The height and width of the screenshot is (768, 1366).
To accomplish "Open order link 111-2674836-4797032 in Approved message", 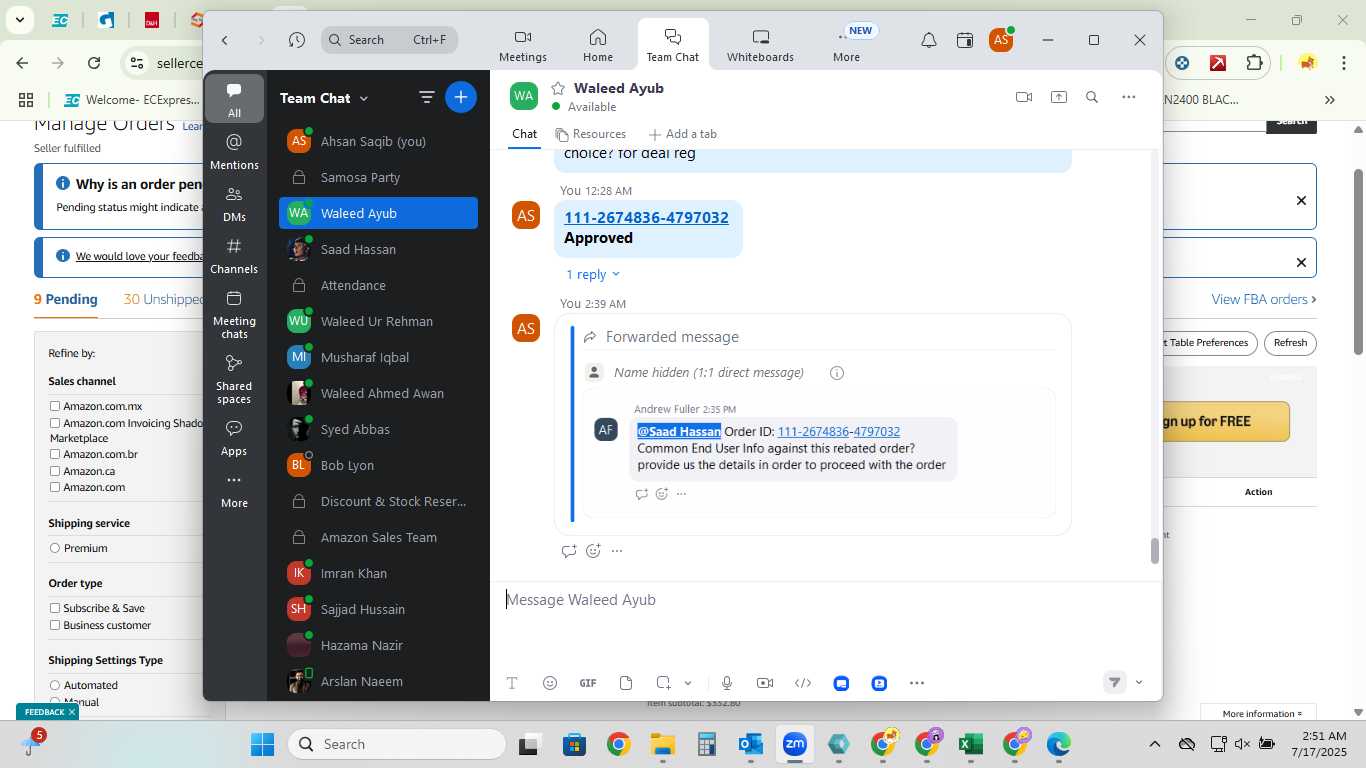I will (x=646, y=217).
